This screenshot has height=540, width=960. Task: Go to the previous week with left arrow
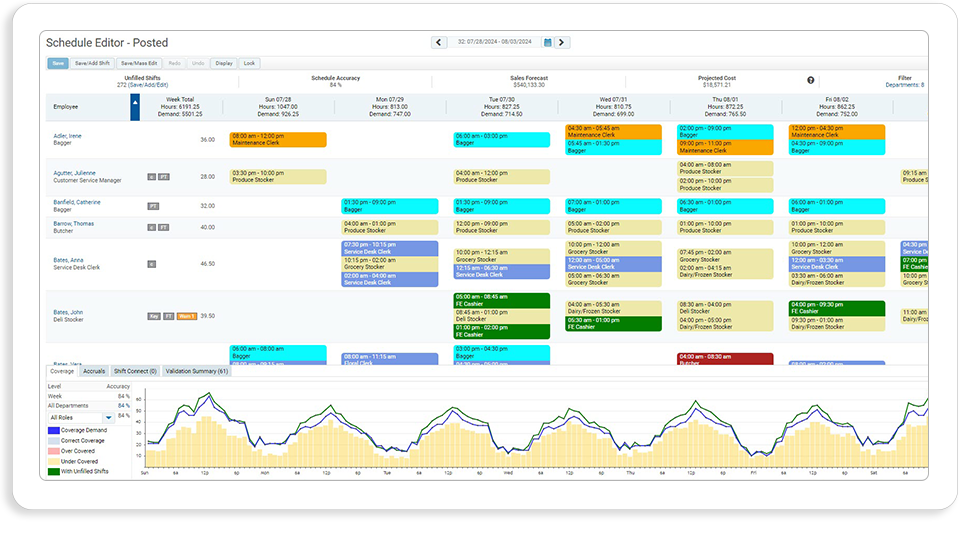[x=438, y=42]
